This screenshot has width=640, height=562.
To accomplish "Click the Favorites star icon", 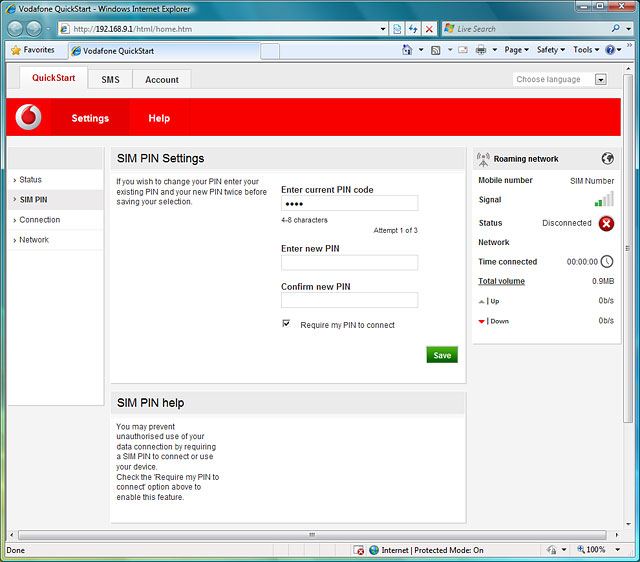I will pos(16,50).
